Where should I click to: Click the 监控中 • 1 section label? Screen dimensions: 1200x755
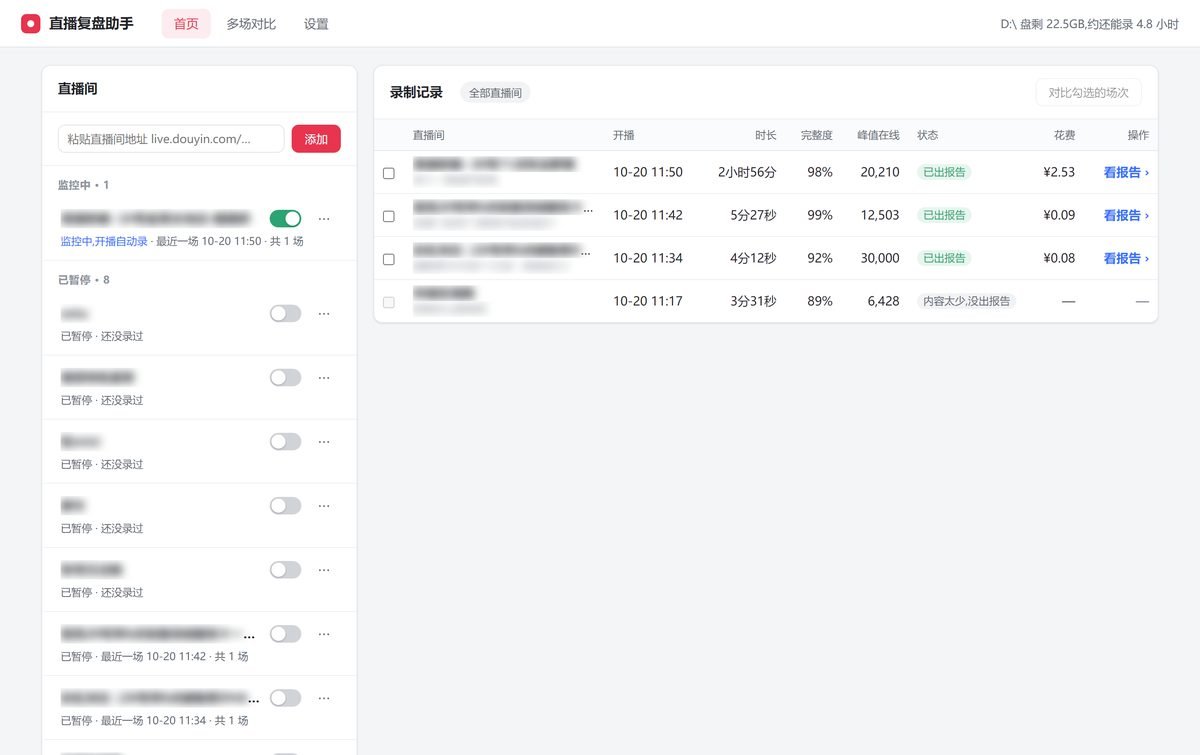click(84, 185)
